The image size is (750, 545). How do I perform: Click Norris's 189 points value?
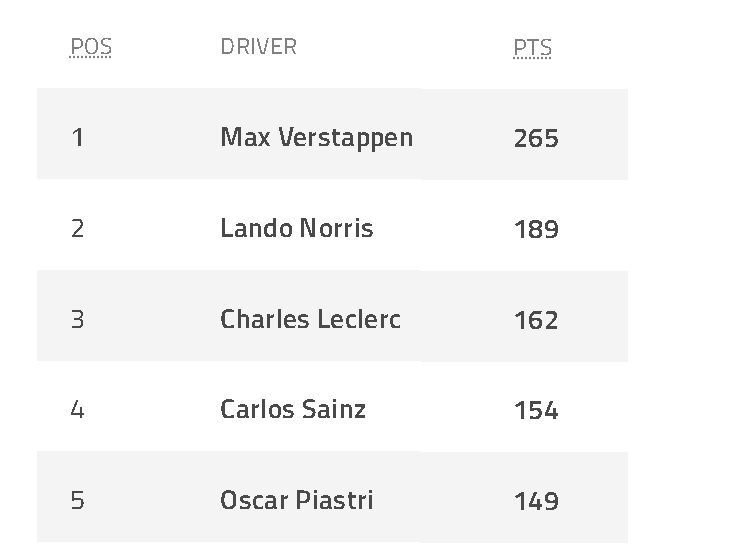536,229
